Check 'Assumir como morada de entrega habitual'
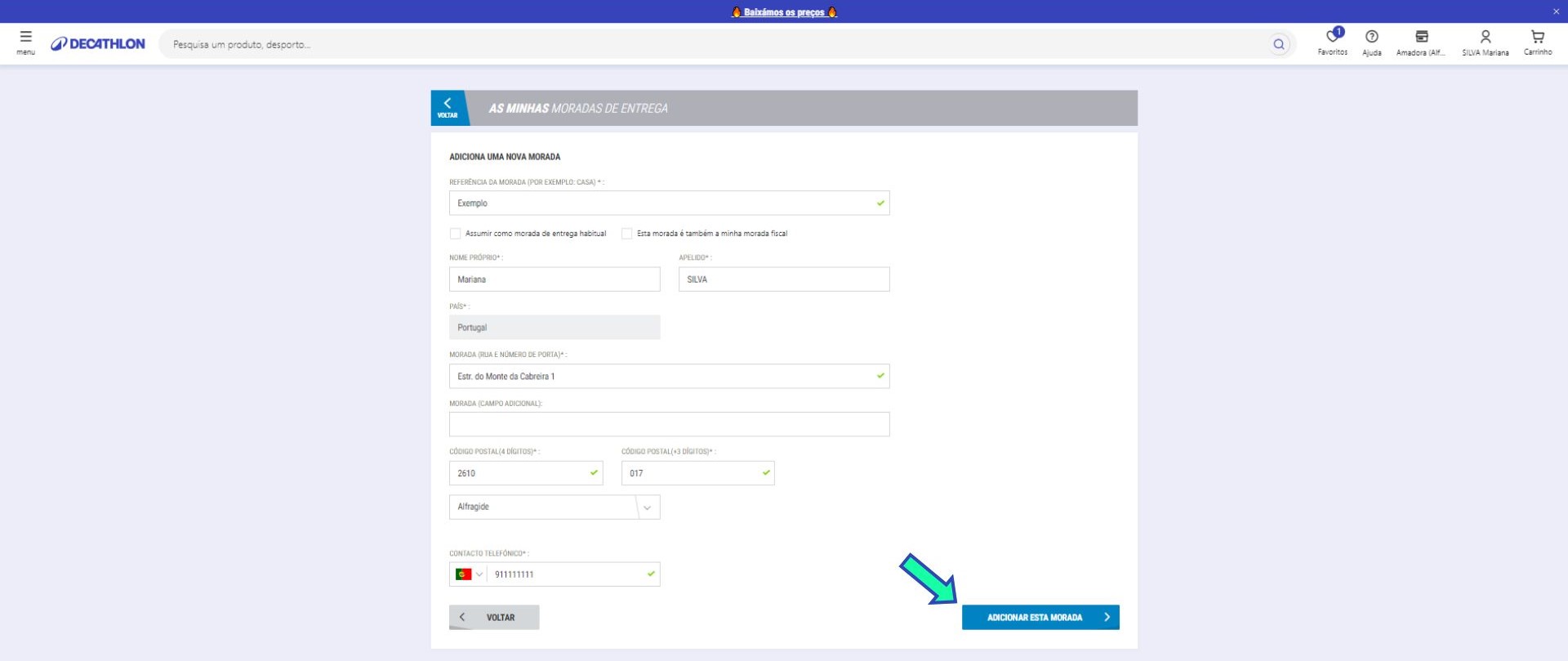The image size is (1568, 661). pyautogui.click(x=456, y=234)
